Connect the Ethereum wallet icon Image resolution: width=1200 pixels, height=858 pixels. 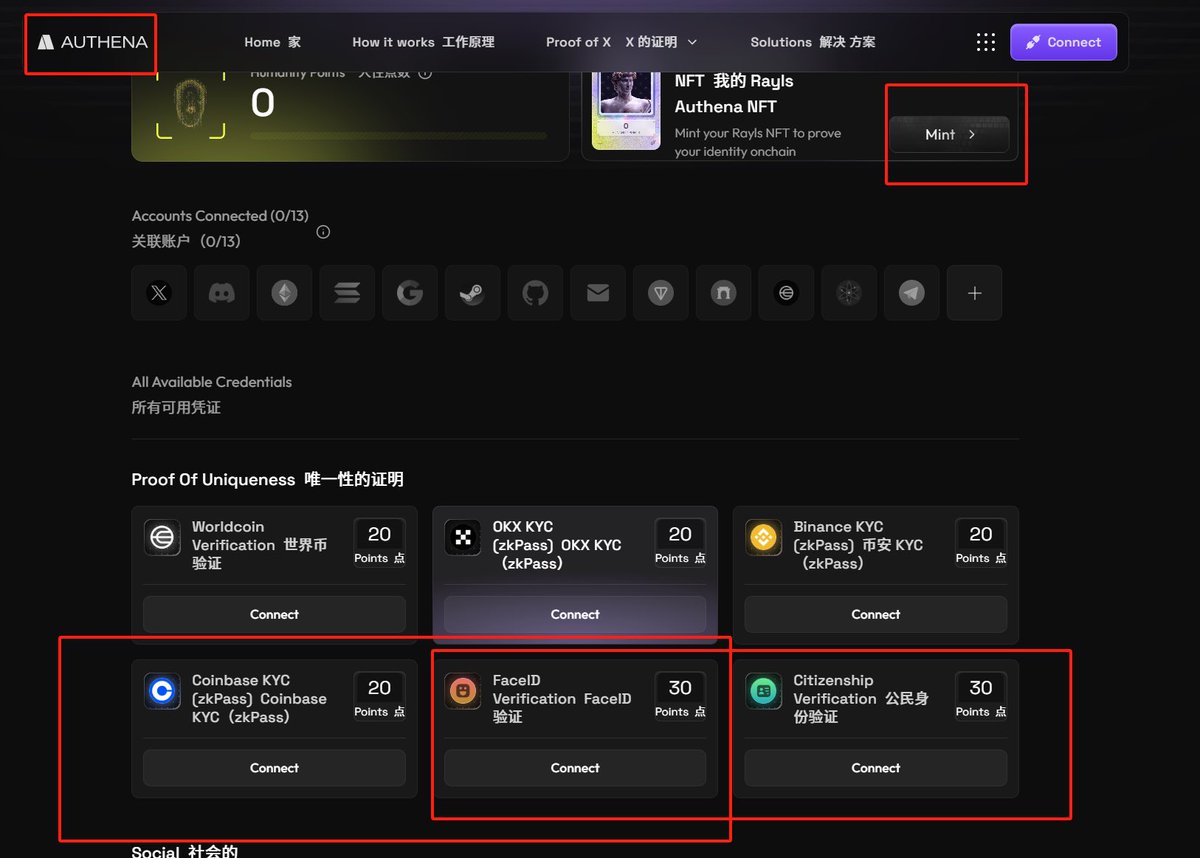tap(284, 293)
